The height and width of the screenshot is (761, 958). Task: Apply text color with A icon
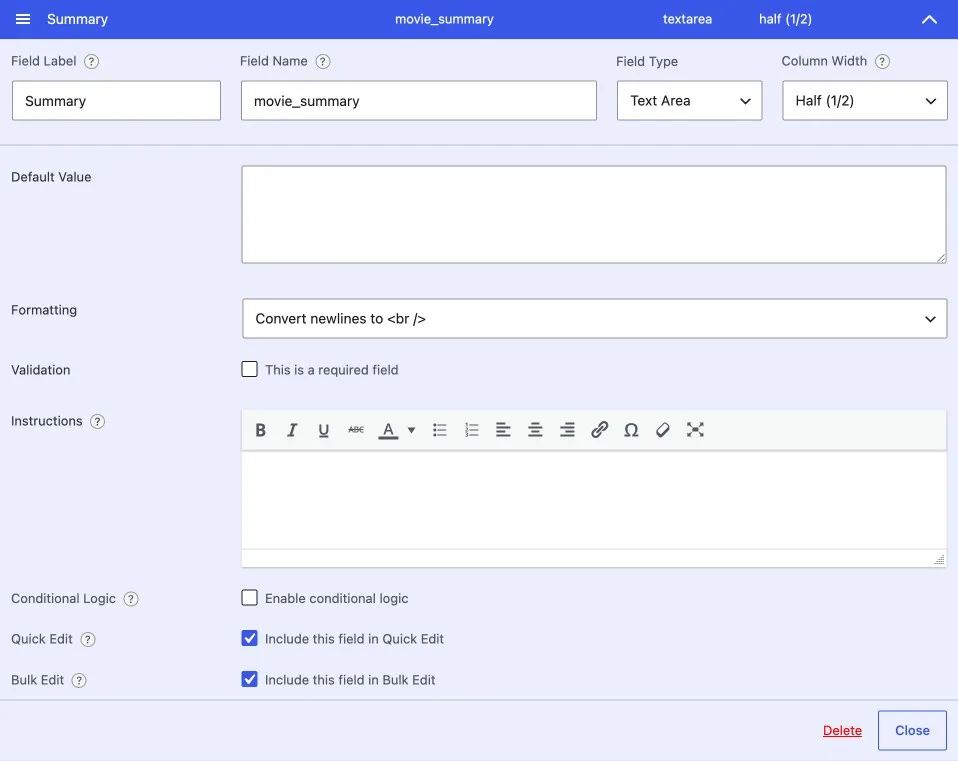point(388,430)
